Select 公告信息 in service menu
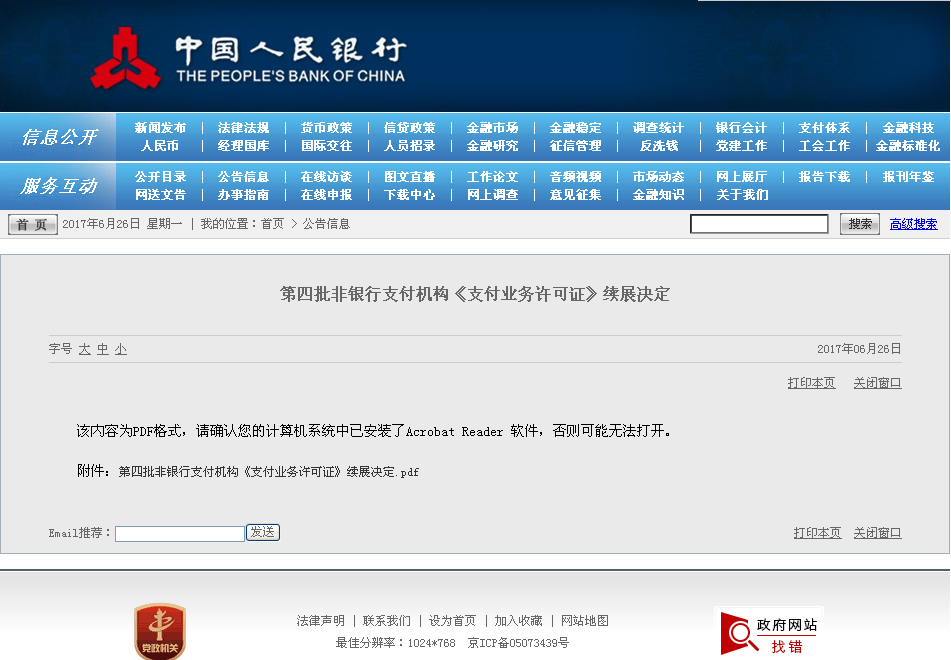The width and height of the screenshot is (951, 660). [x=243, y=177]
